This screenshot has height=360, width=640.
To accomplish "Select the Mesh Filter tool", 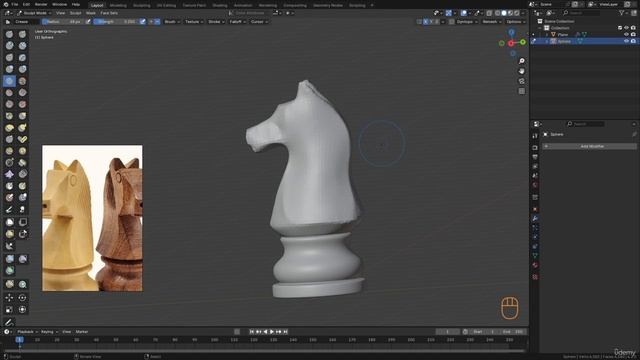I will [x=9, y=259].
